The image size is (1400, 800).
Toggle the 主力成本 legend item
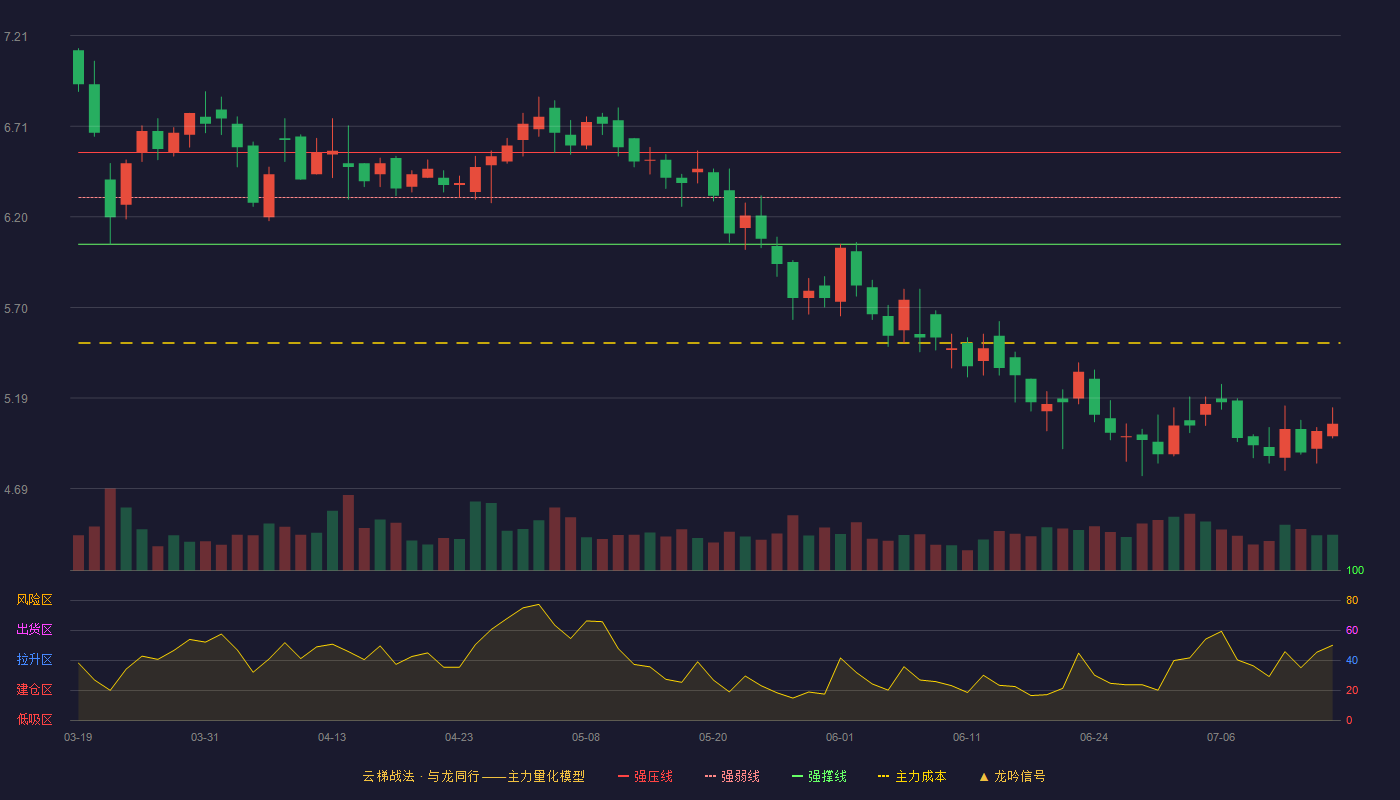click(912, 776)
